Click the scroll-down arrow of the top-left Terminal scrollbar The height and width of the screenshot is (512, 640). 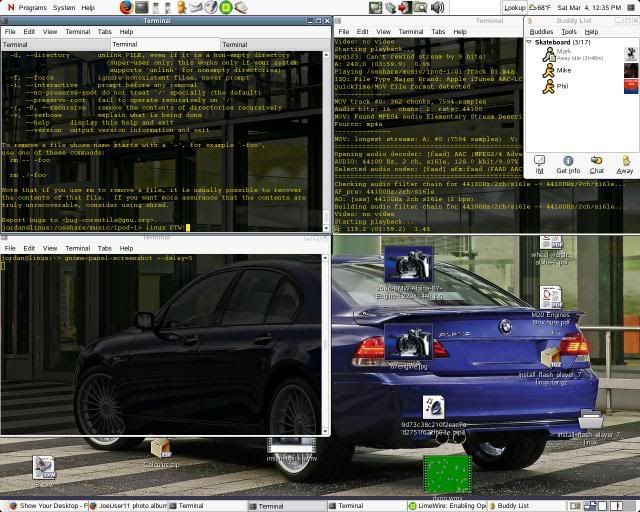tap(326, 228)
